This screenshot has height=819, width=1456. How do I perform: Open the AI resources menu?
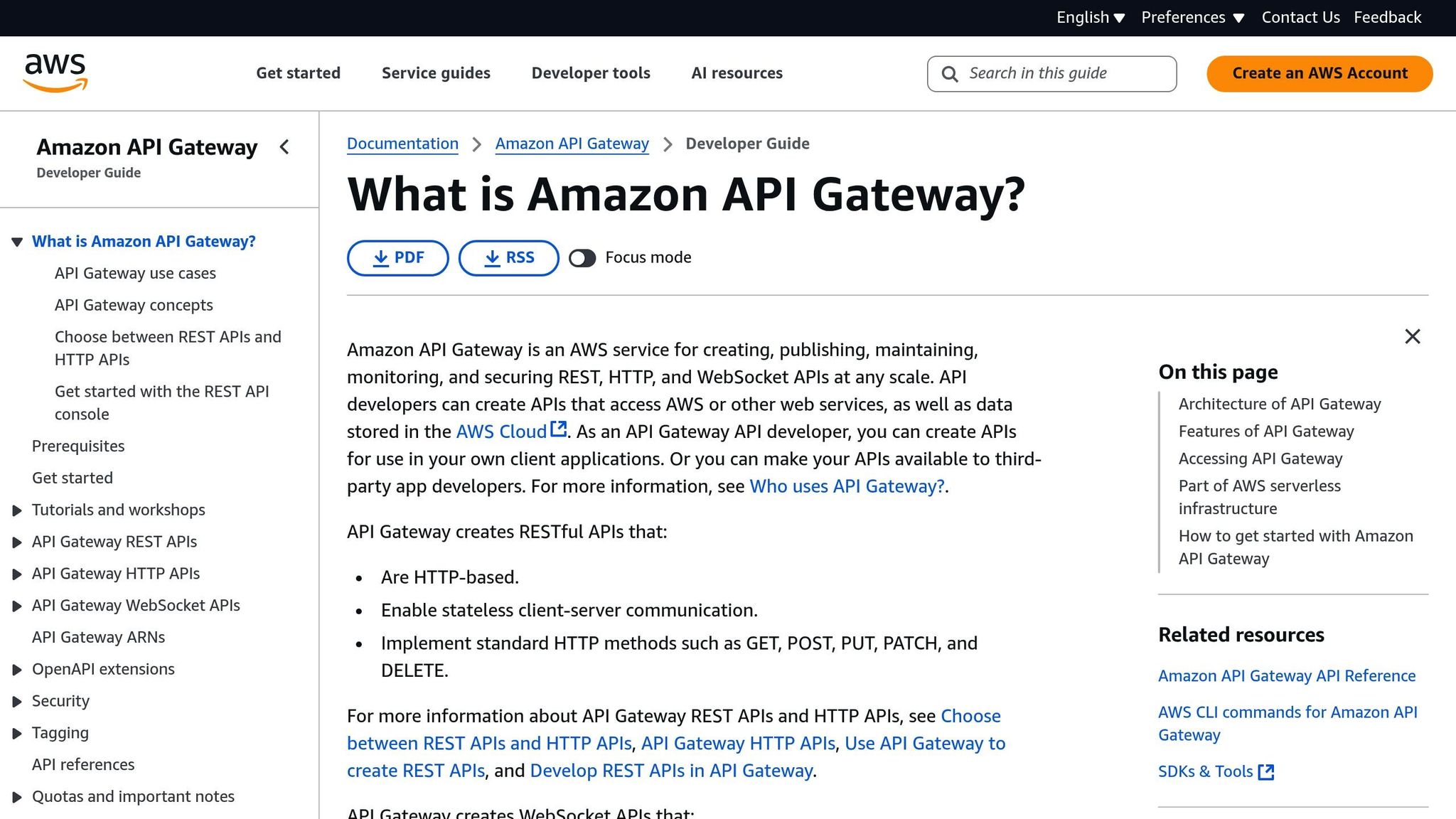coord(737,73)
